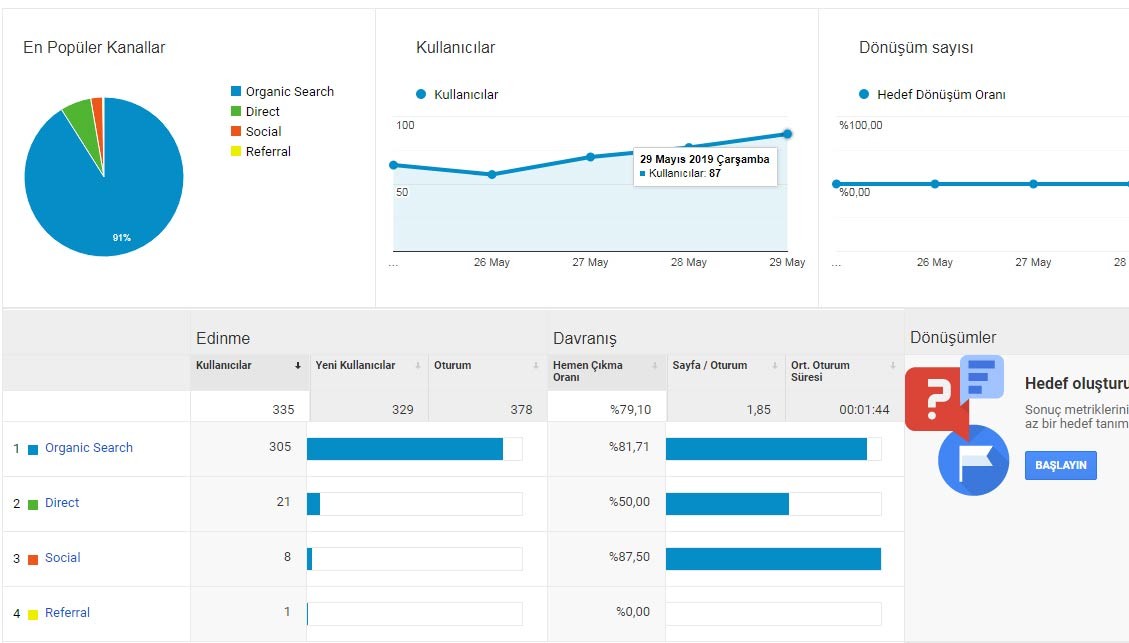The width and height of the screenshot is (1129, 643).
Task: Click the sort arrow on Kullanıcılar column
Action: (x=297, y=366)
